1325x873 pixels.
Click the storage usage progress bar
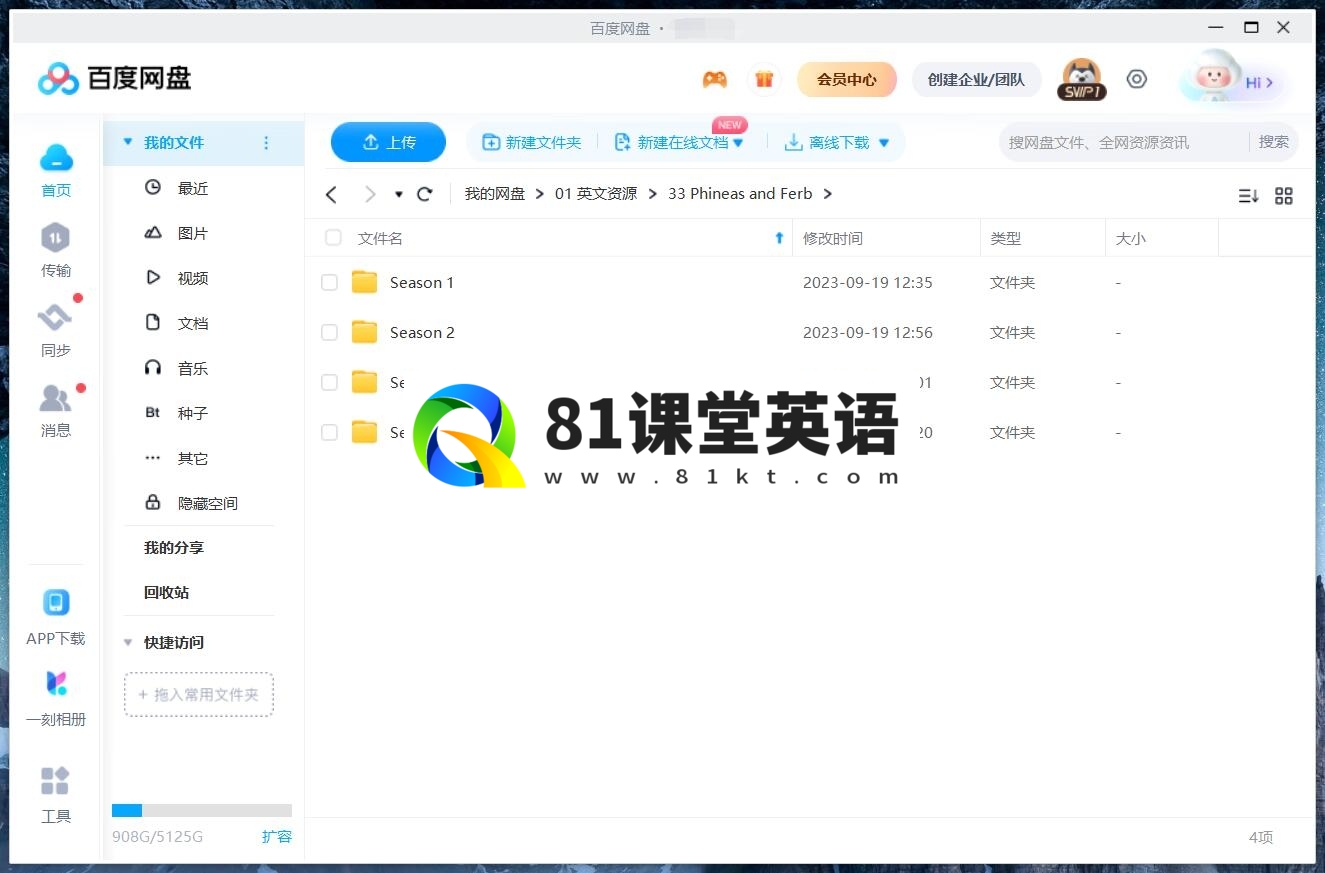click(202, 811)
